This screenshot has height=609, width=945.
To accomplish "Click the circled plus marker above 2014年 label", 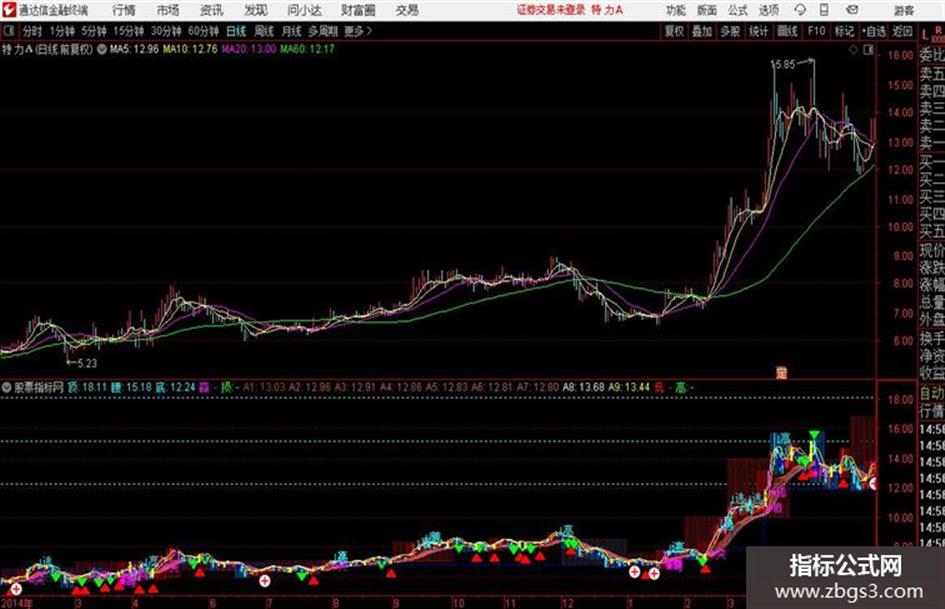I will pyautogui.click(x=16, y=589).
